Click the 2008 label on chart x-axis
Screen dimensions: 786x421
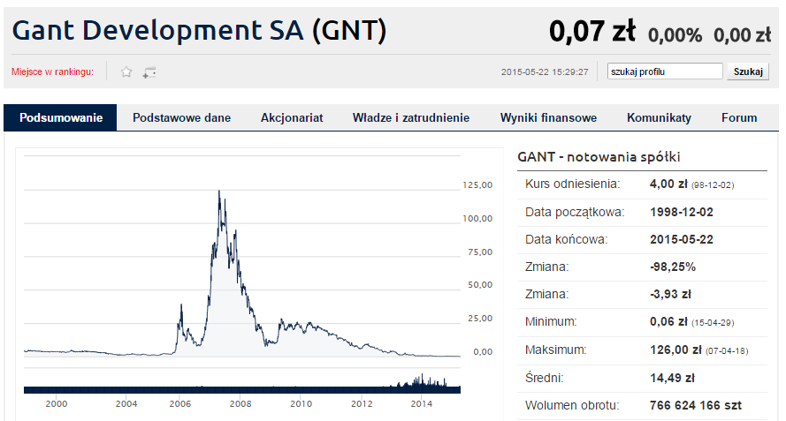(241, 404)
